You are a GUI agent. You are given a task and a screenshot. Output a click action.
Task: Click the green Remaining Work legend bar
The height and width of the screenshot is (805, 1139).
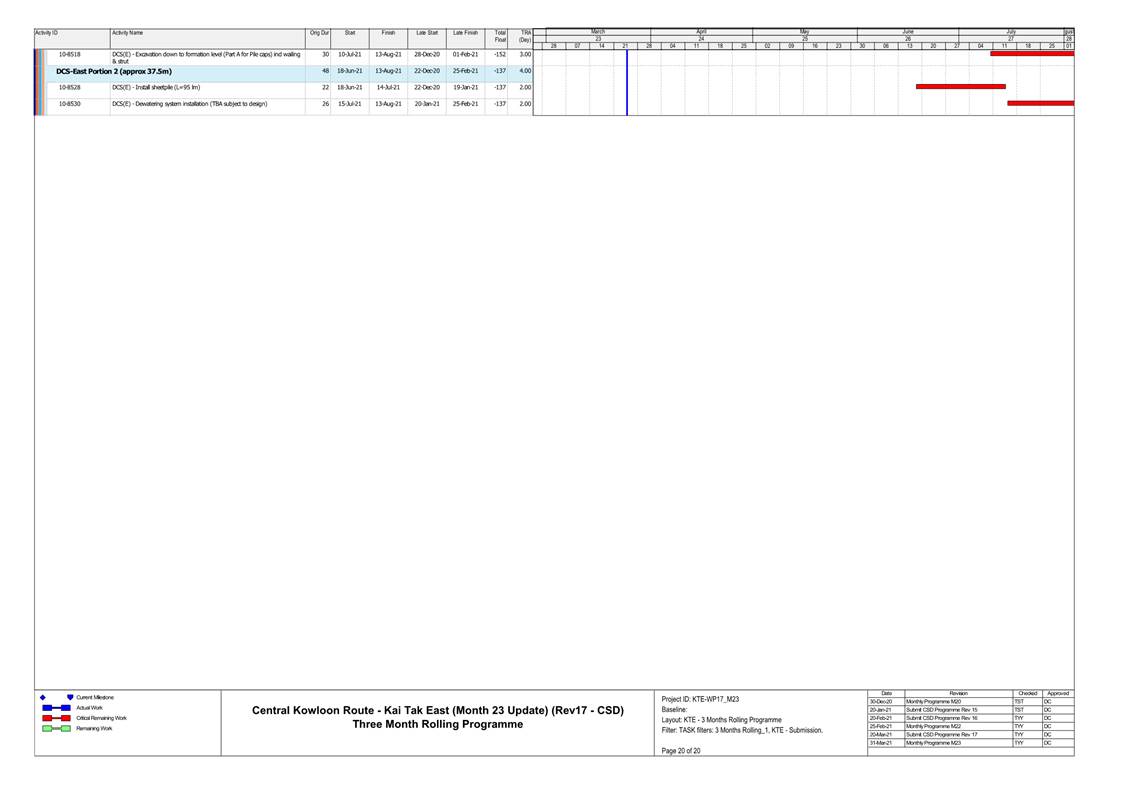56,729
